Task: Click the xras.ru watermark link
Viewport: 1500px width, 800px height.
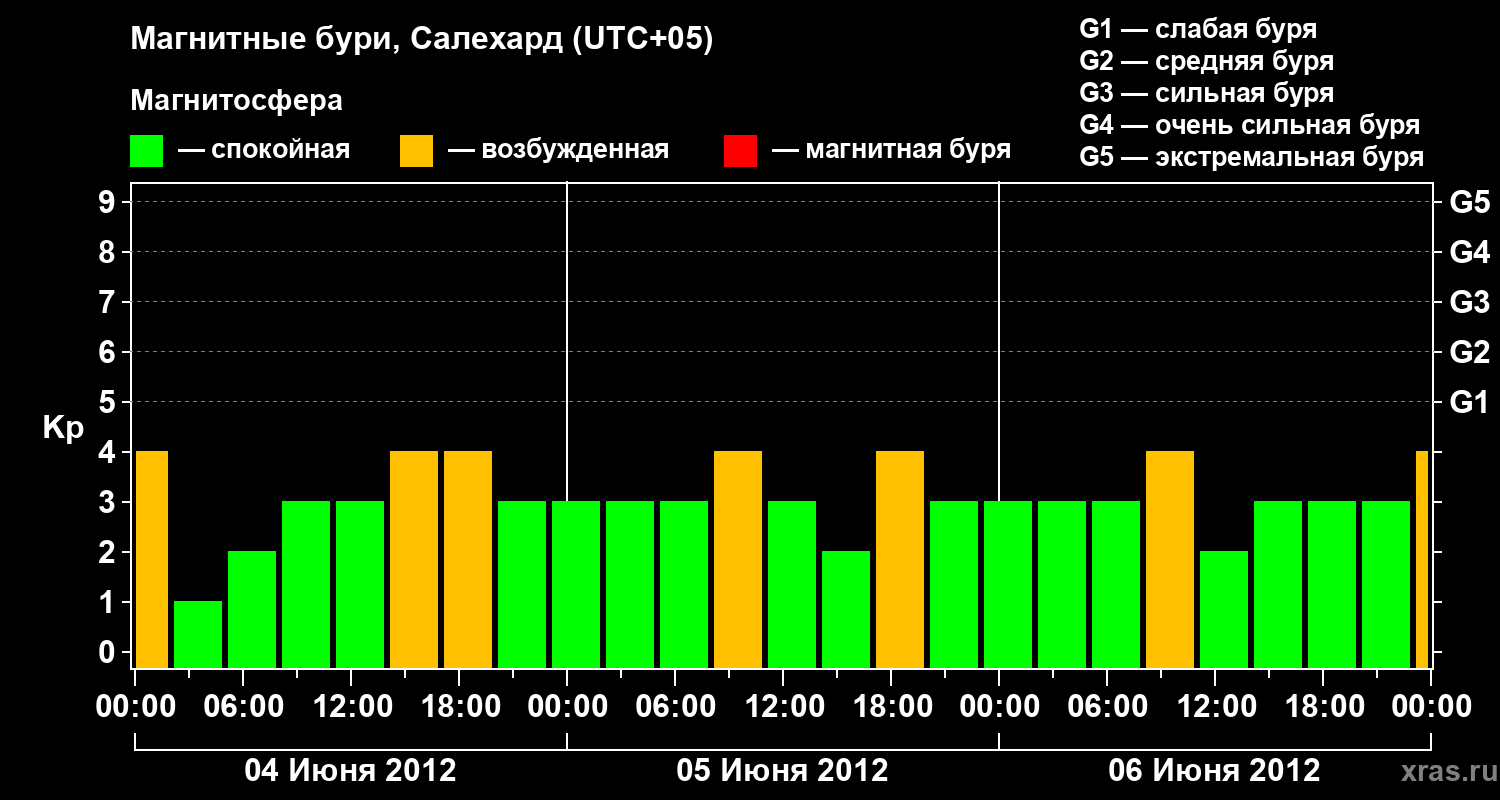Action: [1444, 771]
